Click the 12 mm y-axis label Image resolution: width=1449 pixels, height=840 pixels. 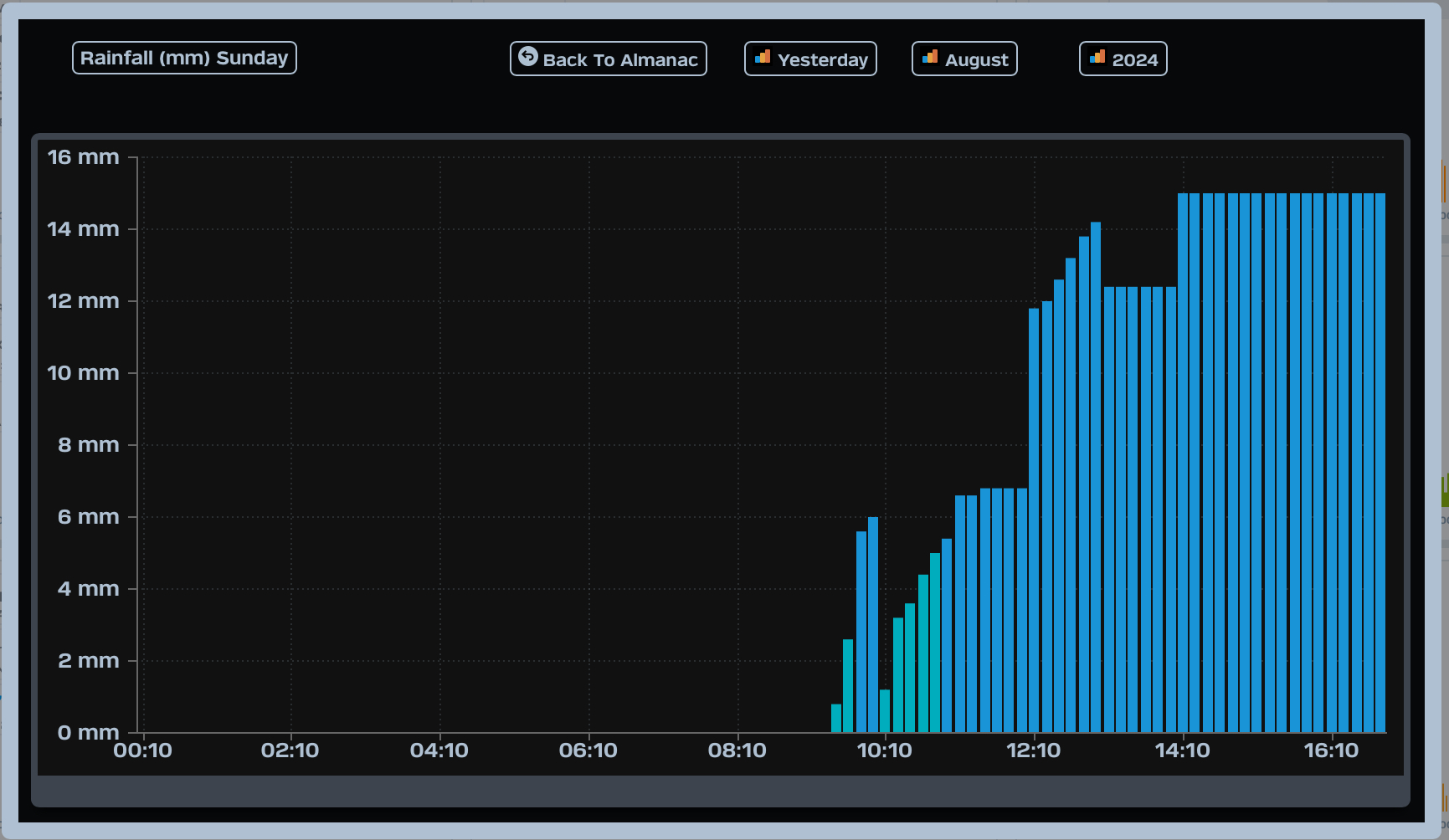(83, 301)
